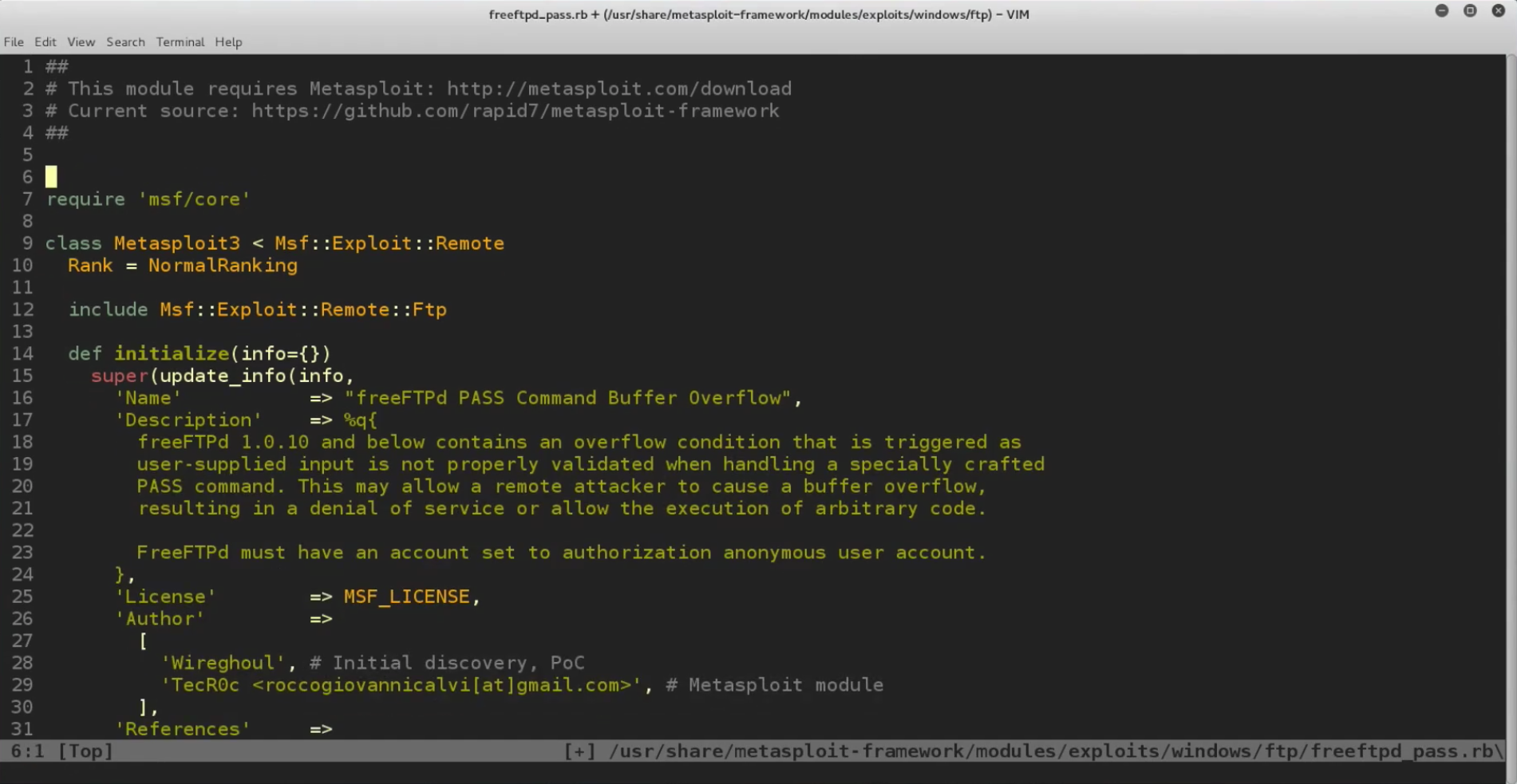Click the metasploit.com/download URL on line 2
1517x784 pixels.
619,89
